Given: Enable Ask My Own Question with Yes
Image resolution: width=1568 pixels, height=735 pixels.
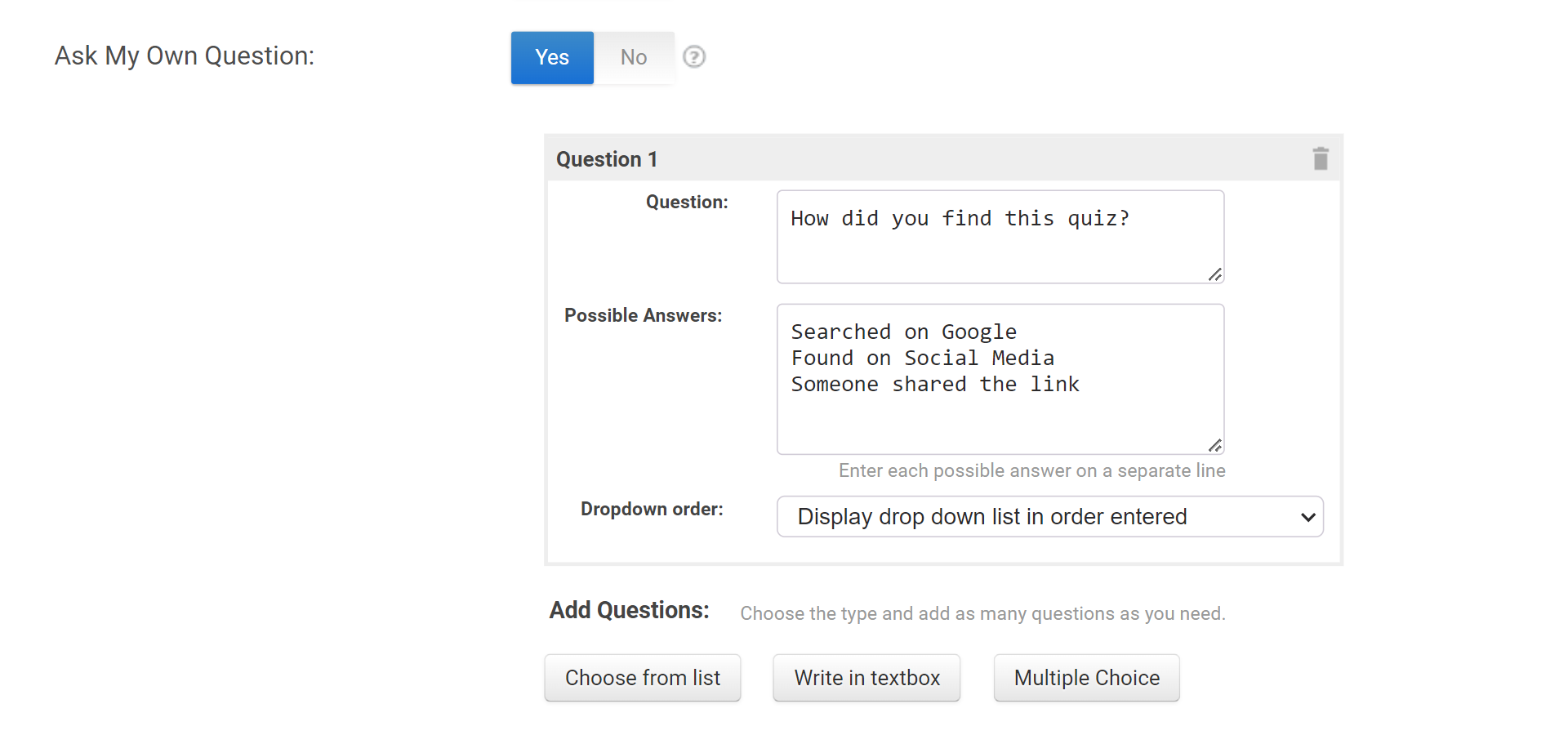Looking at the screenshot, I should coord(552,57).
